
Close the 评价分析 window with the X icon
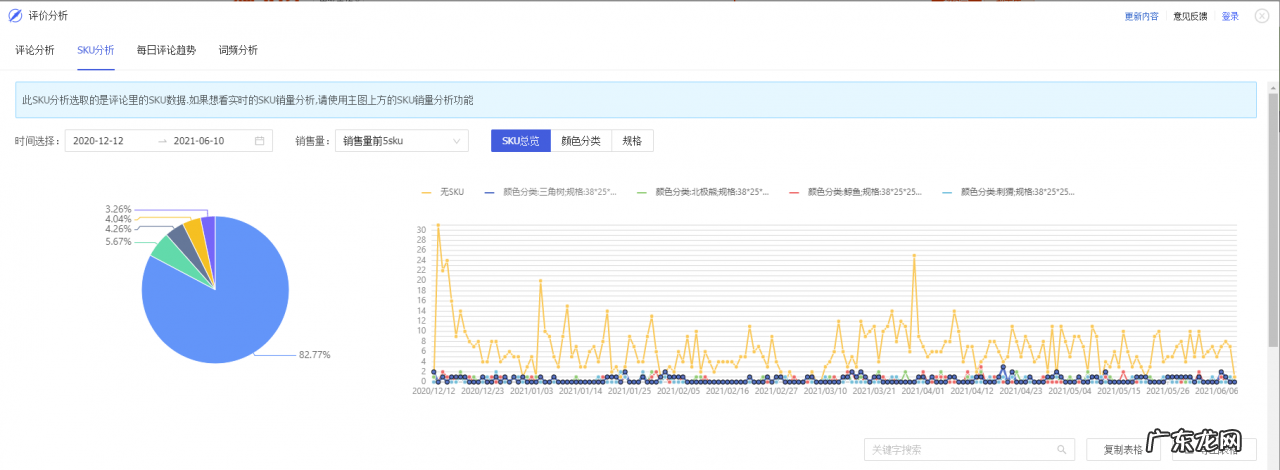(x=1261, y=16)
